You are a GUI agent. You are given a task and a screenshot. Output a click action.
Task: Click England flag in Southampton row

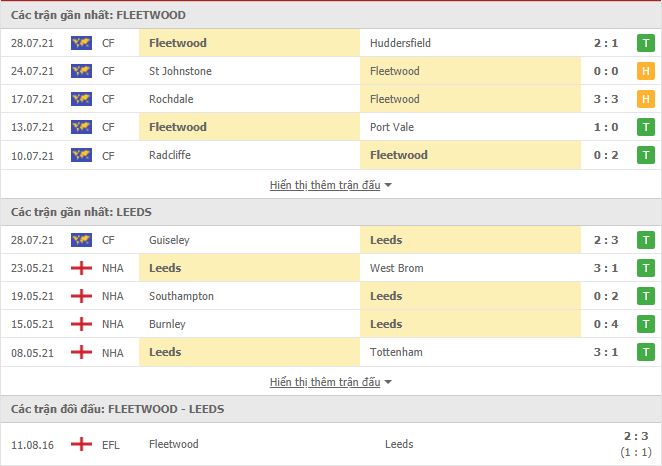(81, 296)
